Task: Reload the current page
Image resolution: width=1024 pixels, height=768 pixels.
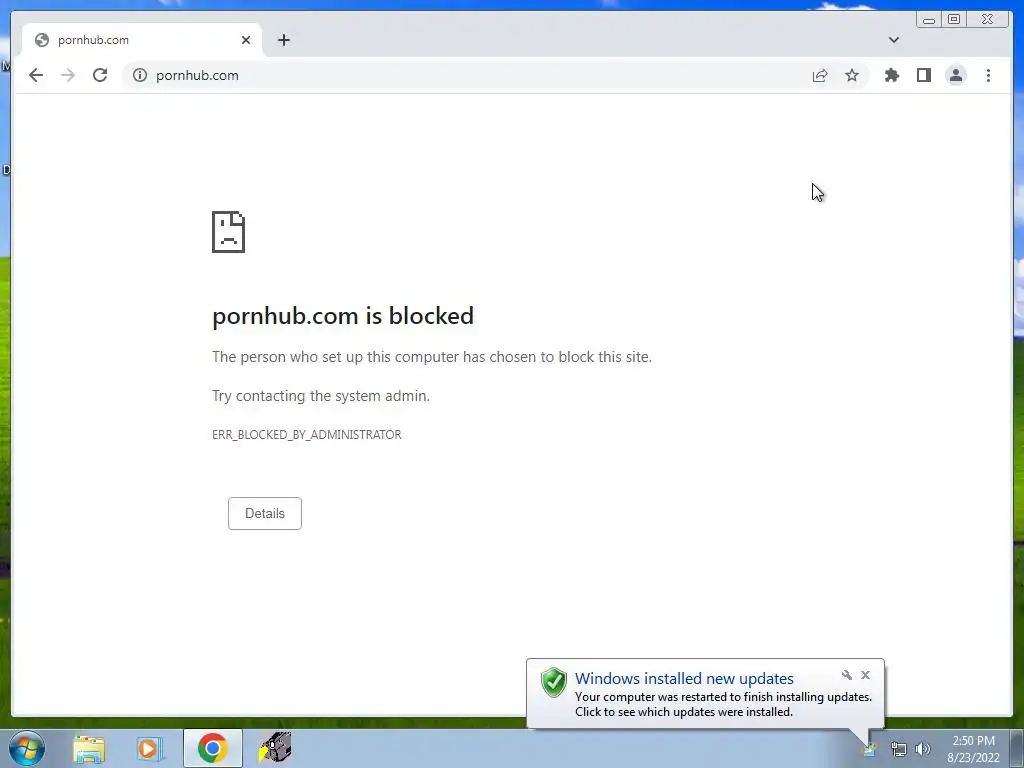Action: click(x=100, y=75)
